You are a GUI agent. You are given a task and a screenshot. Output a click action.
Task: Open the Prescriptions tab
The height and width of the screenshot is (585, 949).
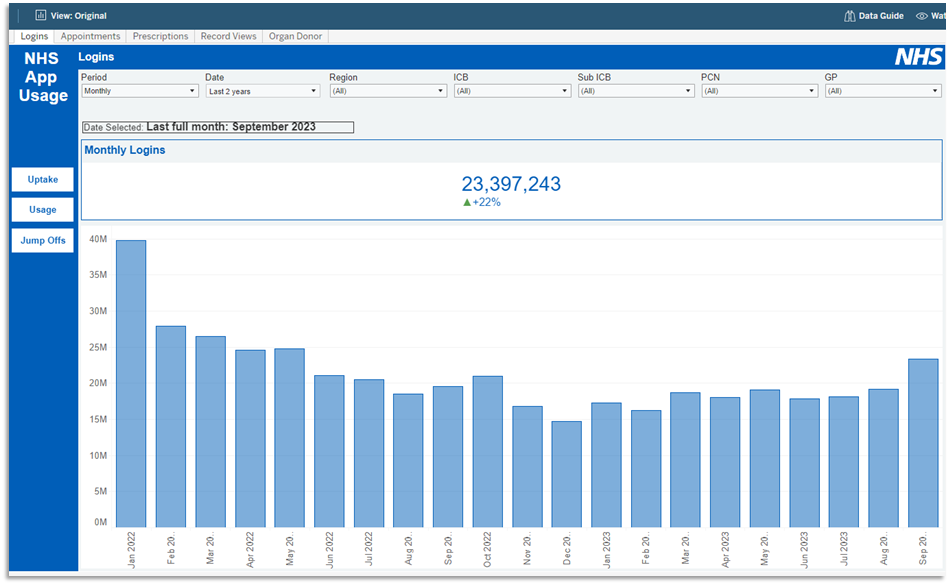coord(160,36)
